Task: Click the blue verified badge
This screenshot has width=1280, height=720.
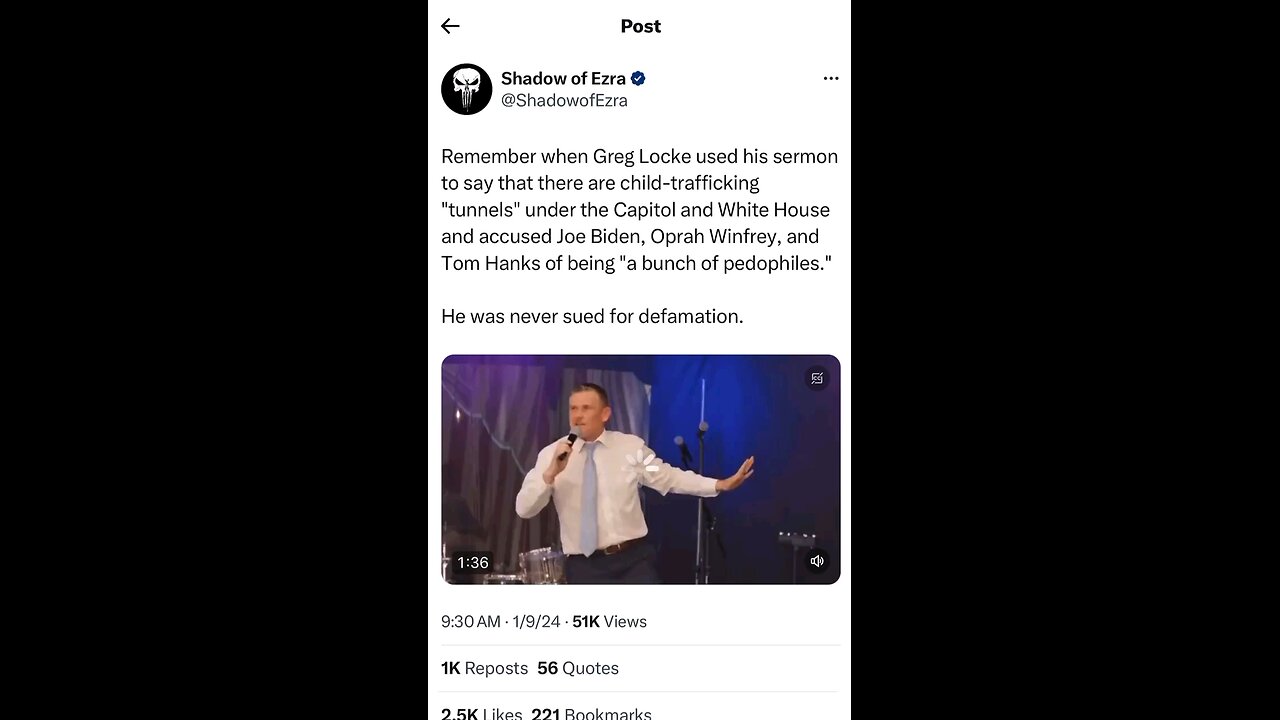Action: [x=638, y=79]
